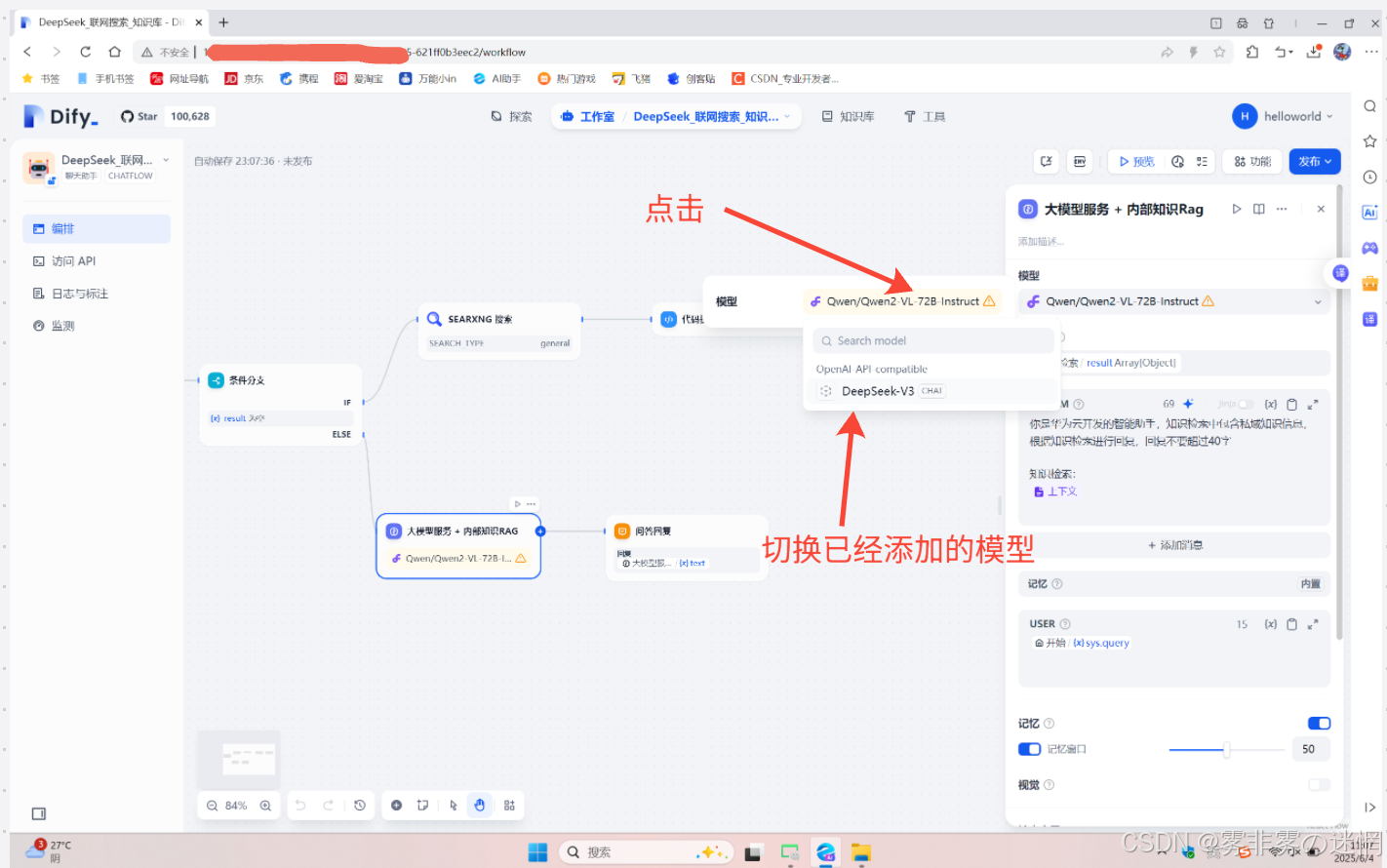Expand the SYSTEM prompt editor to fullscreen

point(1313,404)
